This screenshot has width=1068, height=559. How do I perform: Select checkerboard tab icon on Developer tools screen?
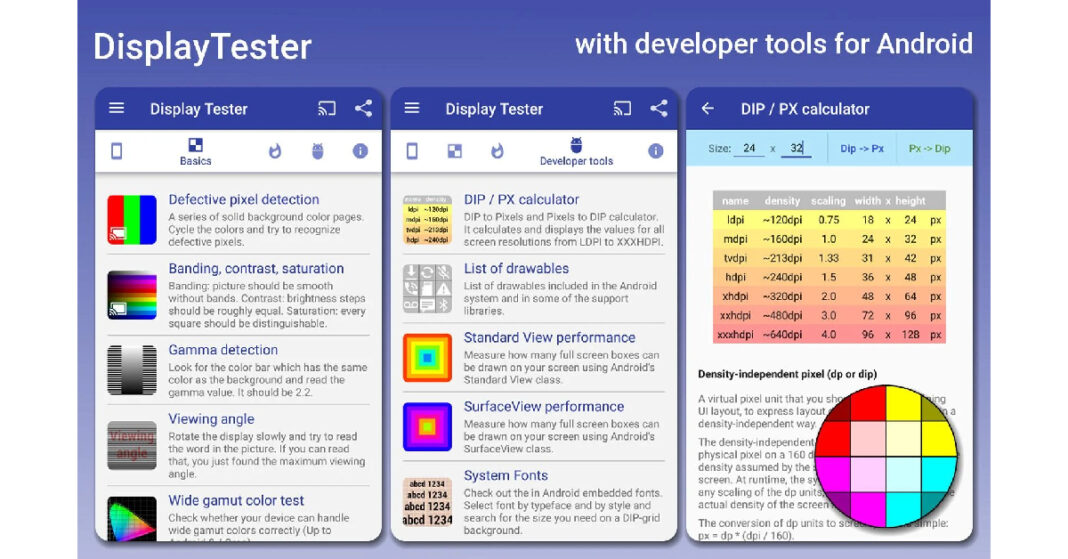click(x=454, y=151)
